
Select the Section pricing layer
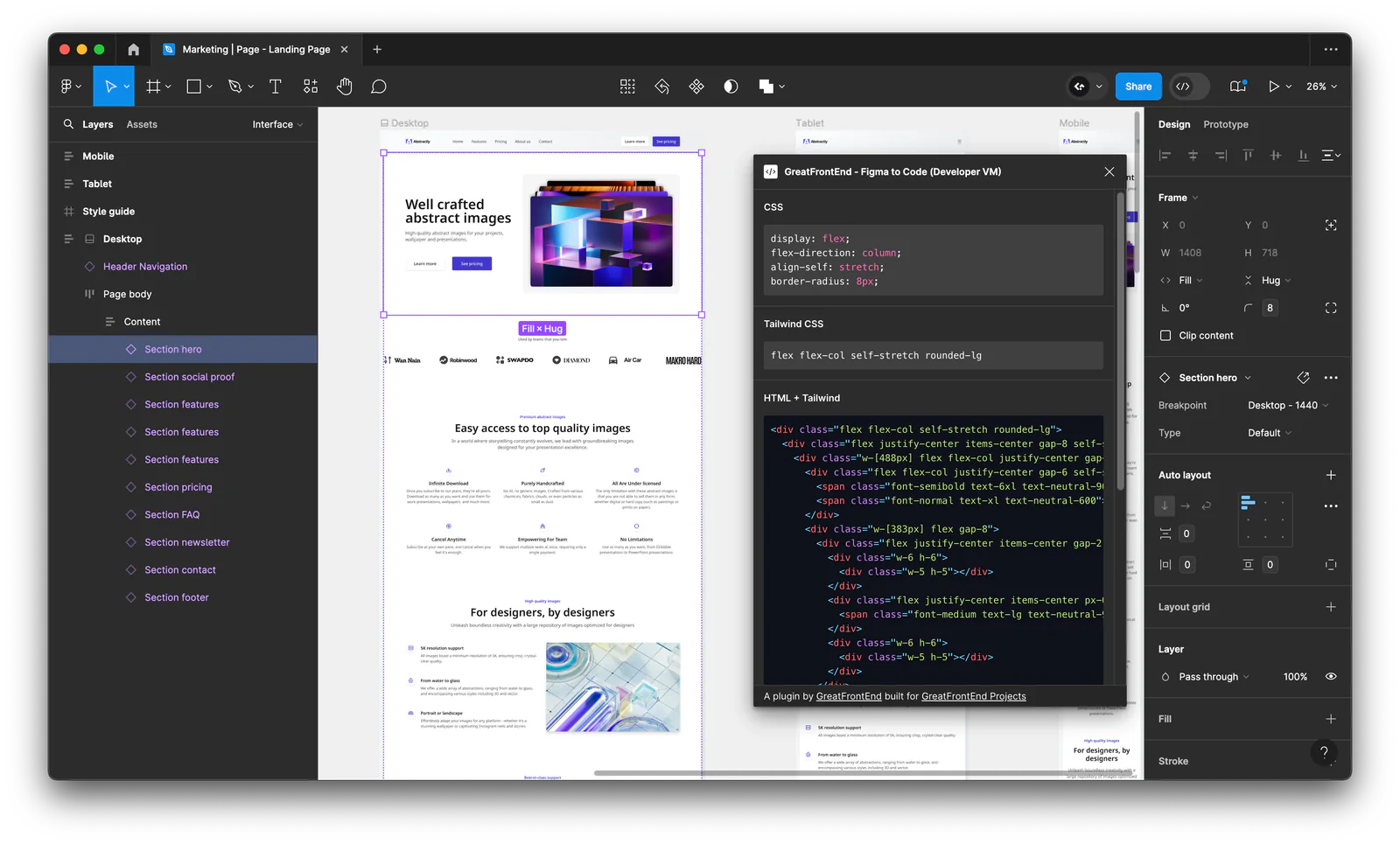(x=178, y=487)
